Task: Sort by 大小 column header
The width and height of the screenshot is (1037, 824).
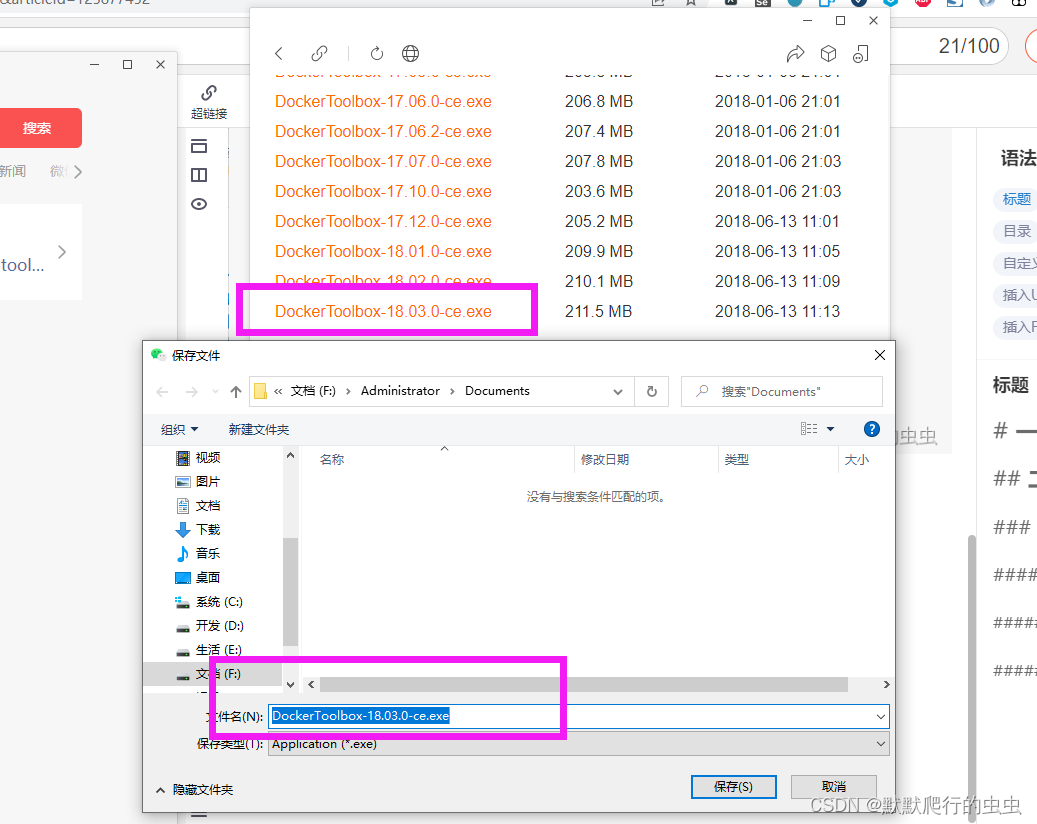Action: 856,460
